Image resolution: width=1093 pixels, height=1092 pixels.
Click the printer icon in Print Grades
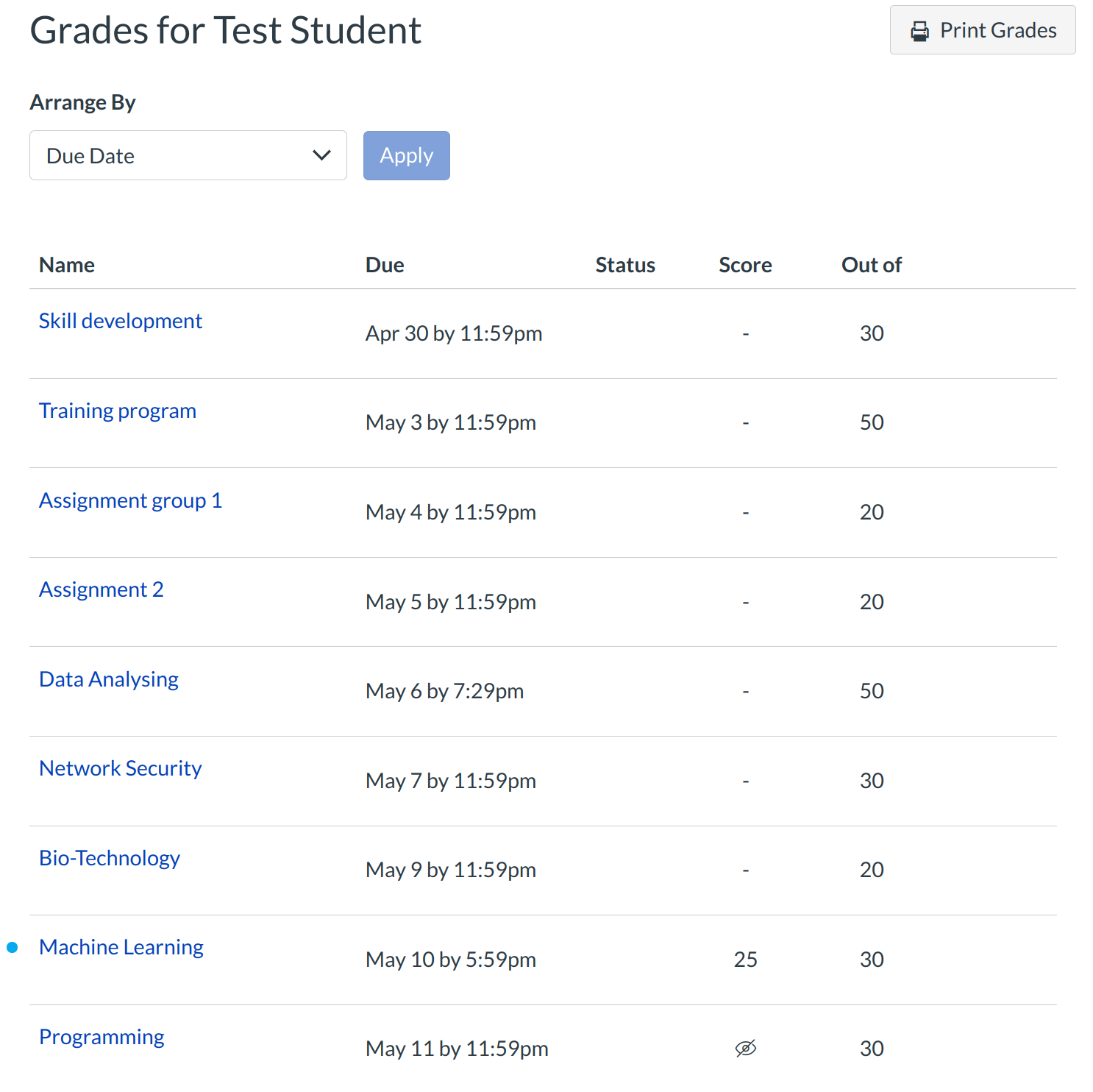click(919, 31)
